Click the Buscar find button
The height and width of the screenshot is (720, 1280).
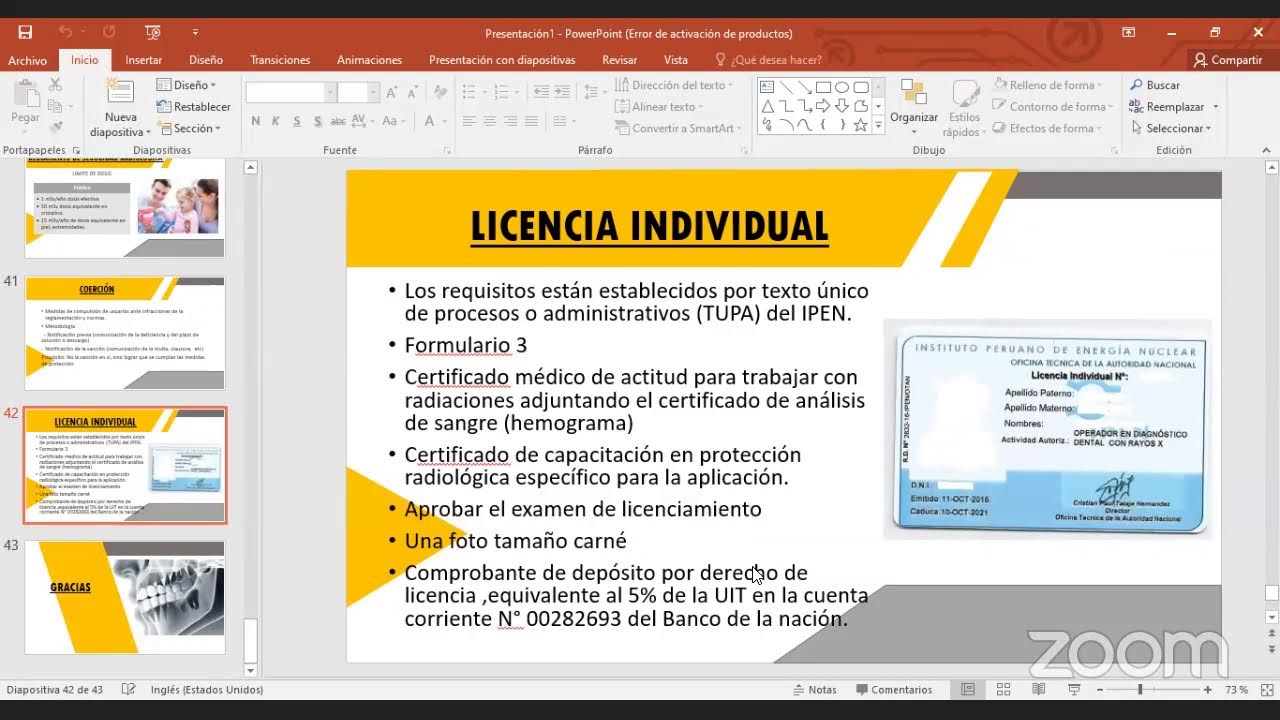click(x=1155, y=85)
